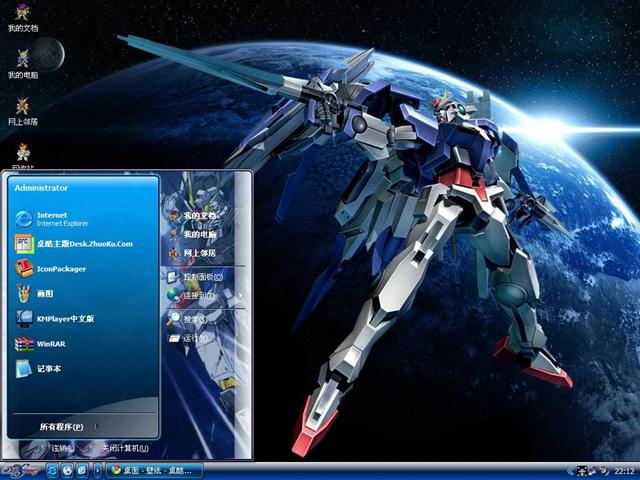Screen dimensions: 640x480
Task: Open 我的文档 desktop icon
Action: [22, 18]
